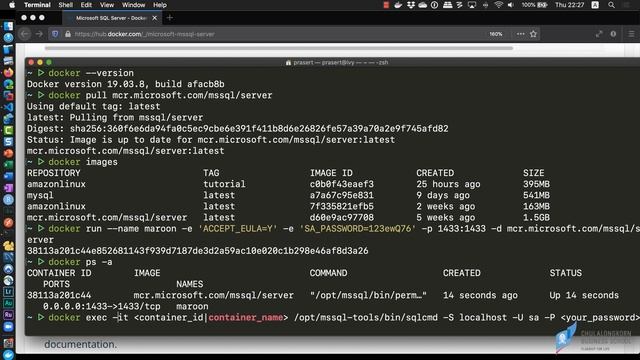Click the 'docker ps -a' command
640x360 pixels.
click(x=80, y=262)
